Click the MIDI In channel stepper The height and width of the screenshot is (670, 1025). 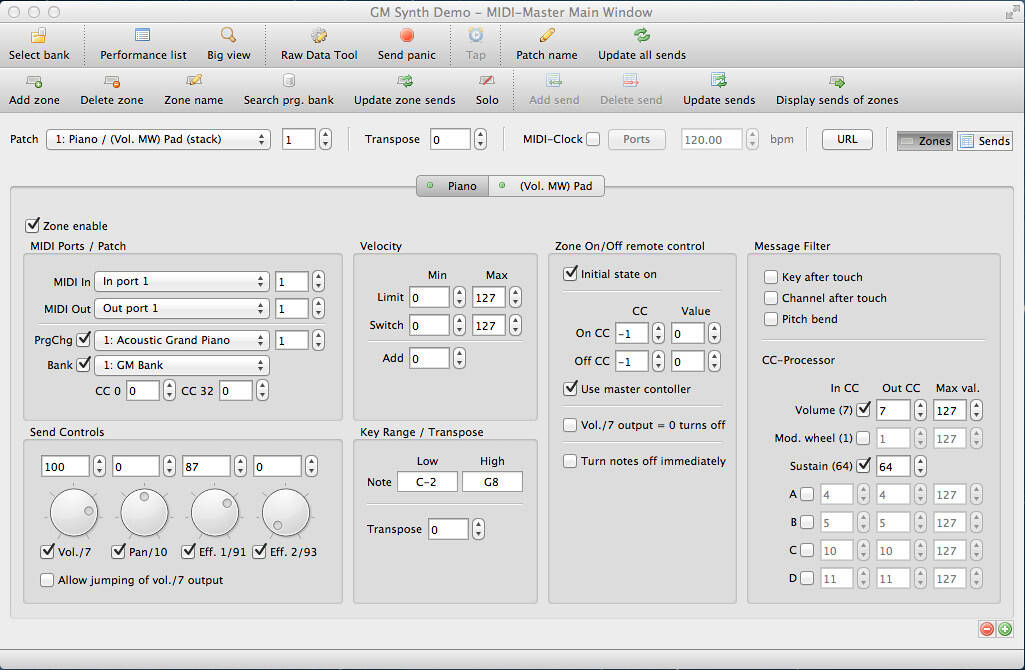pos(318,281)
